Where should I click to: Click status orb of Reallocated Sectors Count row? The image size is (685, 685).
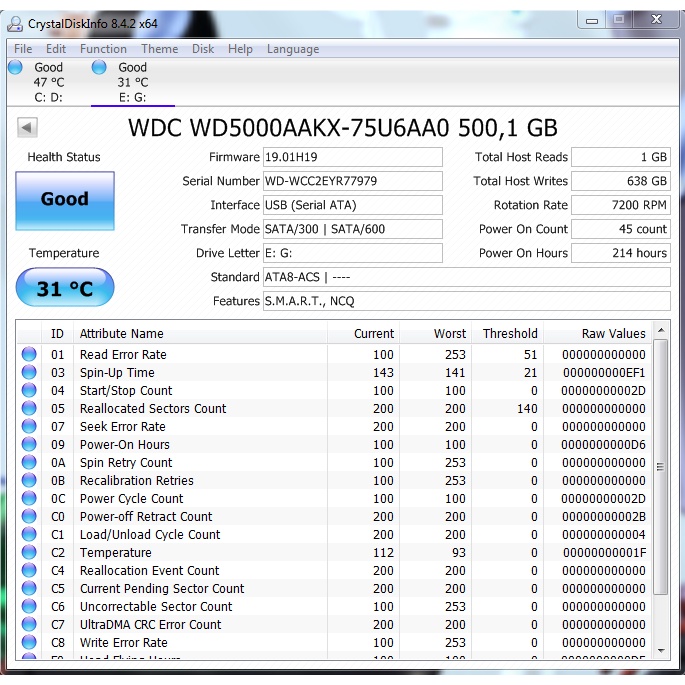(x=29, y=408)
